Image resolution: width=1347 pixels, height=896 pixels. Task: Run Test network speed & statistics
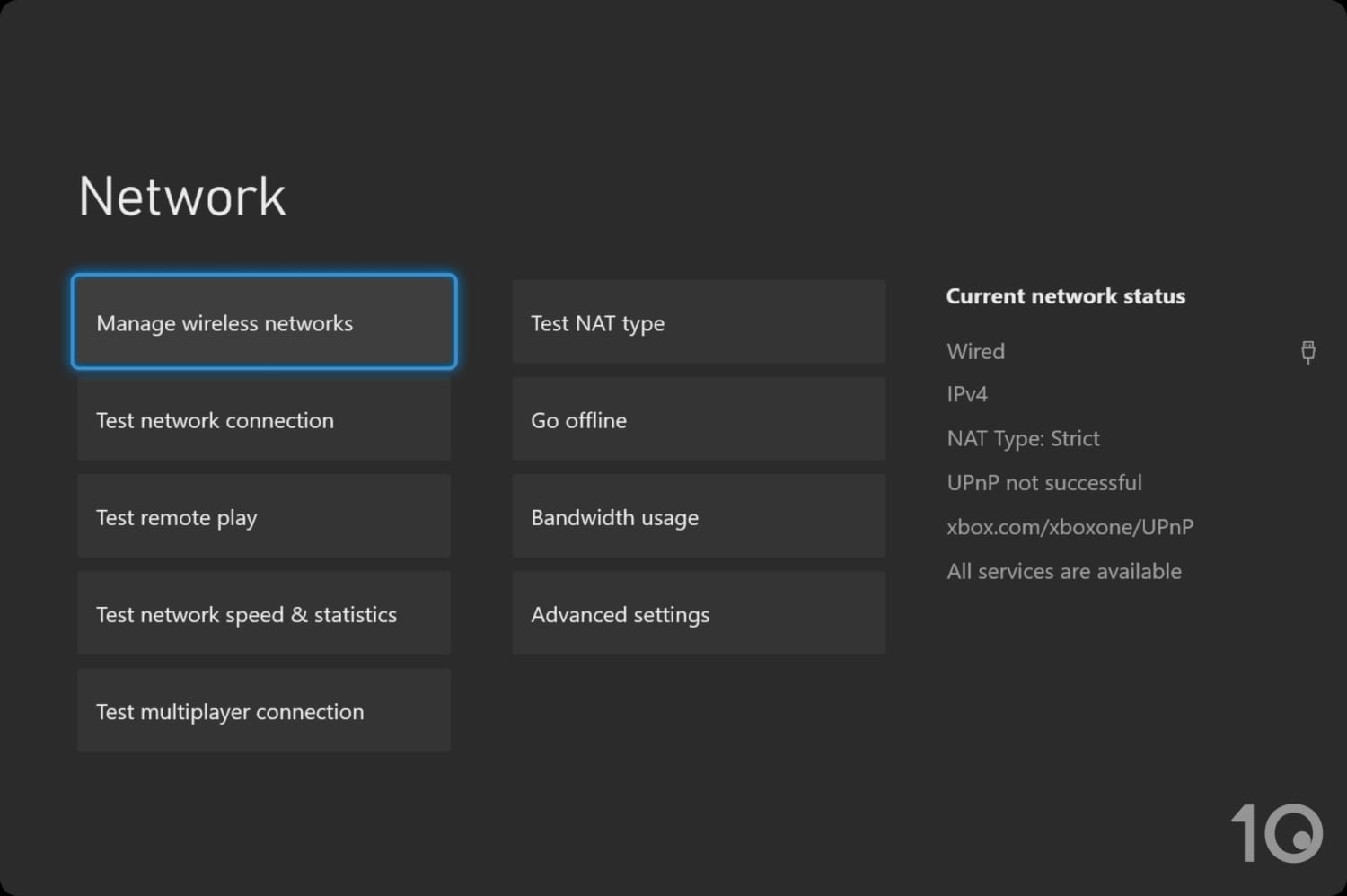click(264, 613)
